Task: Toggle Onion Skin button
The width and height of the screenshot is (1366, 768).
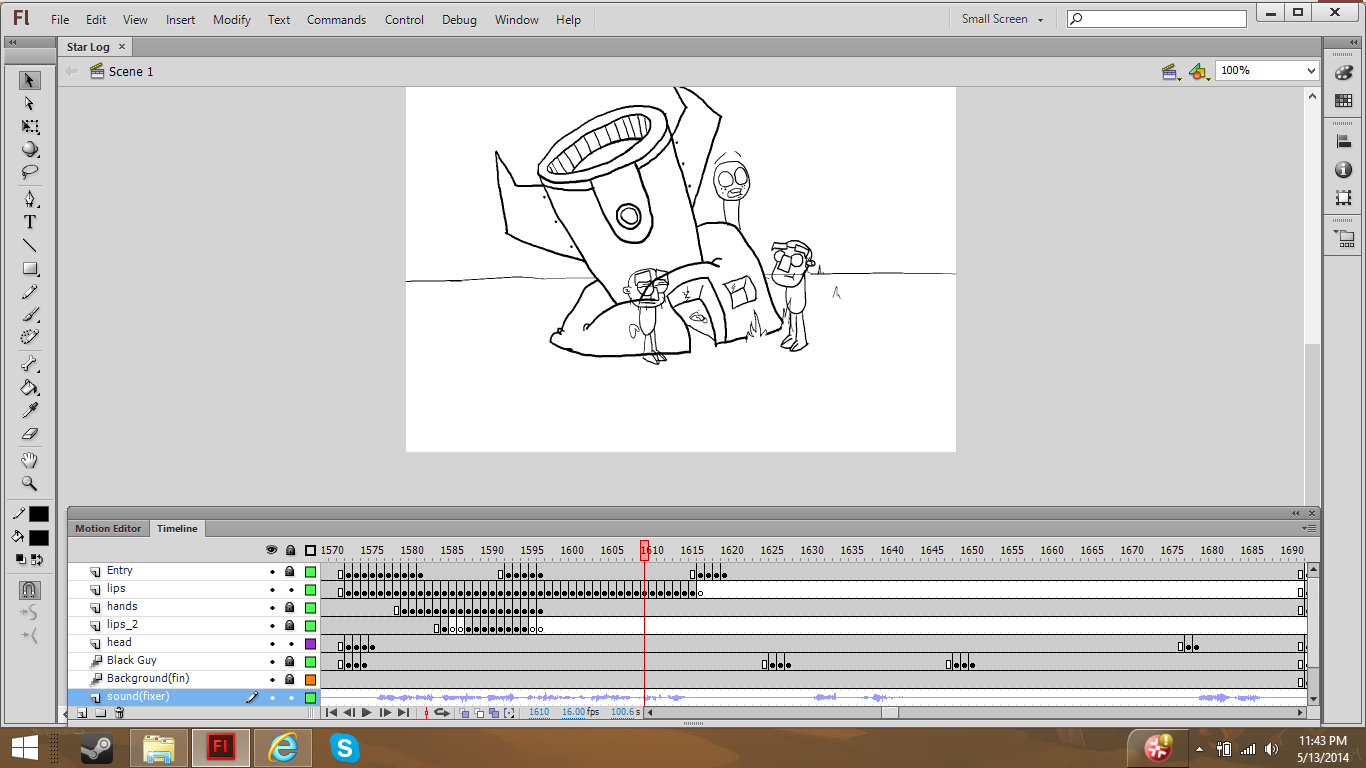Action: point(465,713)
